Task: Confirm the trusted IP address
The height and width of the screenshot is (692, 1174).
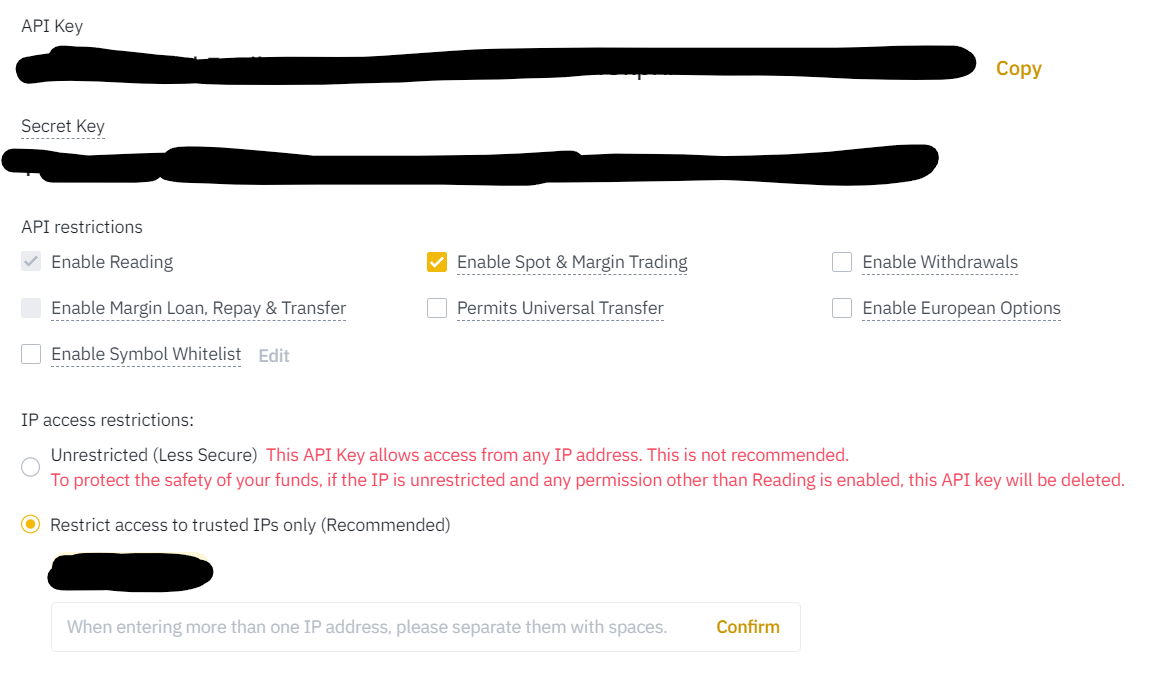Action: point(747,626)
